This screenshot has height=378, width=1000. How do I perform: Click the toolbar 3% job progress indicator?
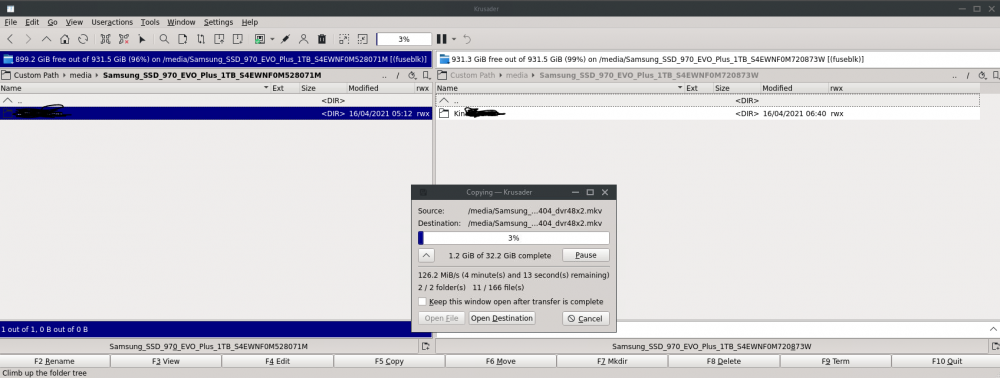pyautogui.click(x=404, y=39)
